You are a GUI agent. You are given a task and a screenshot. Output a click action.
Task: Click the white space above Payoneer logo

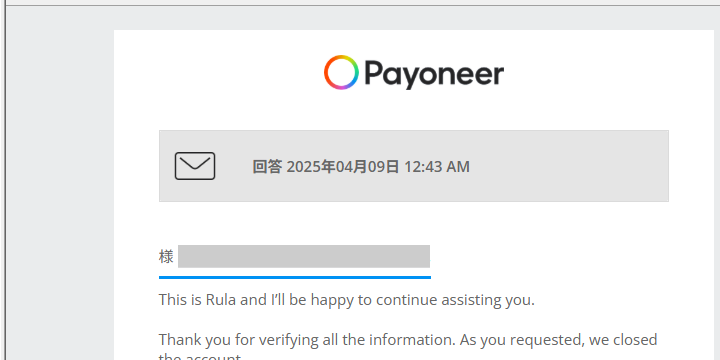pyautogui.click(x=413, y=41)
